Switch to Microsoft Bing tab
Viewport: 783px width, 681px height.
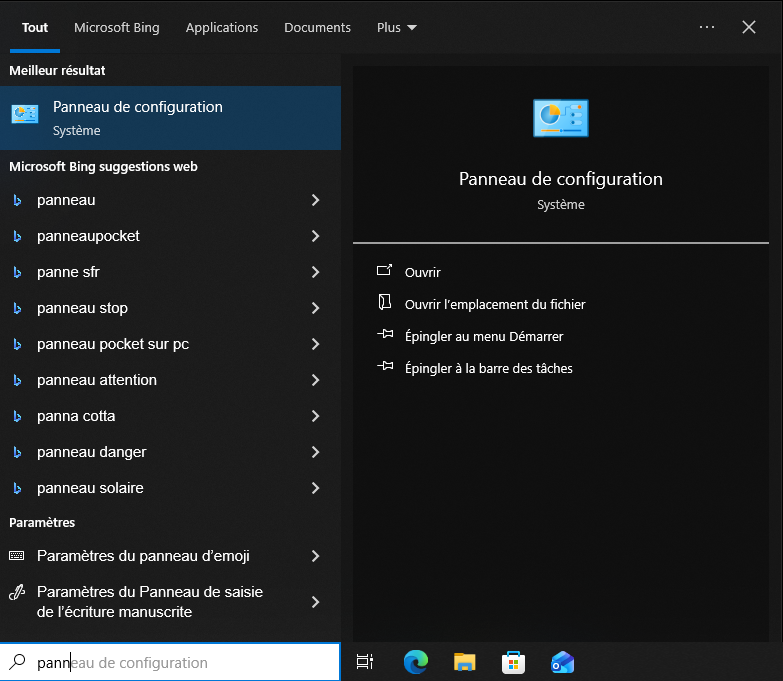[117, 27]
